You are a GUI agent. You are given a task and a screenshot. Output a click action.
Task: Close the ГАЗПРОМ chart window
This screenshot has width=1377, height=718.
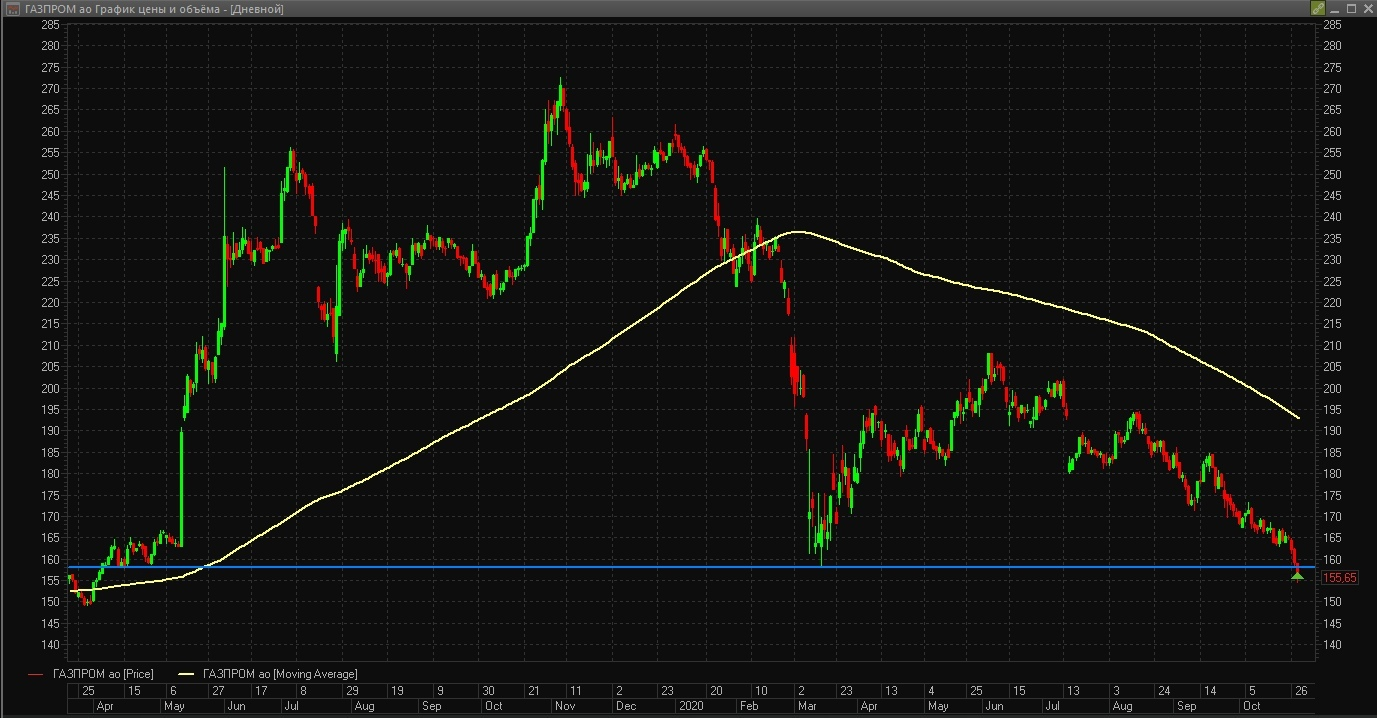1366,8
